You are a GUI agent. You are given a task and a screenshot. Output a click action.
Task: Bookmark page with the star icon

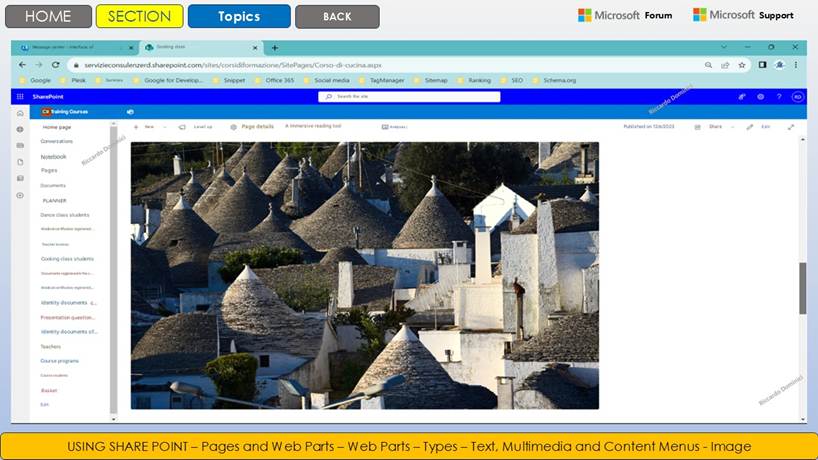tap(741, 64)
